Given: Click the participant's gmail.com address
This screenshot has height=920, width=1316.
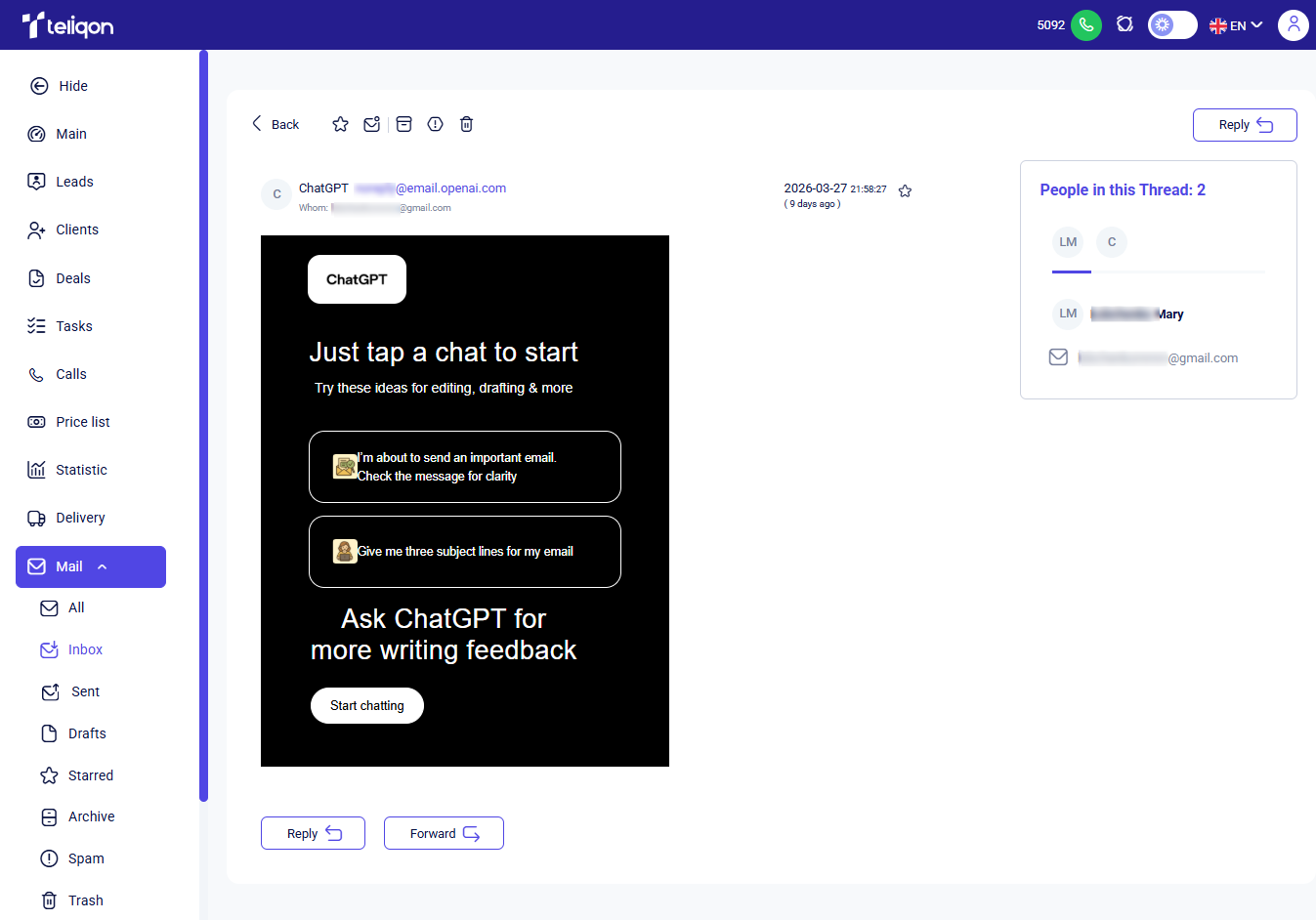Looking at the screenshot, I should tap(1158, 358).
